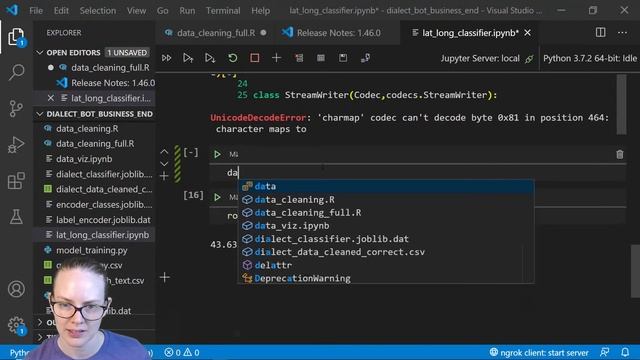Interrupt the kernel with stop button

(255, 58)
